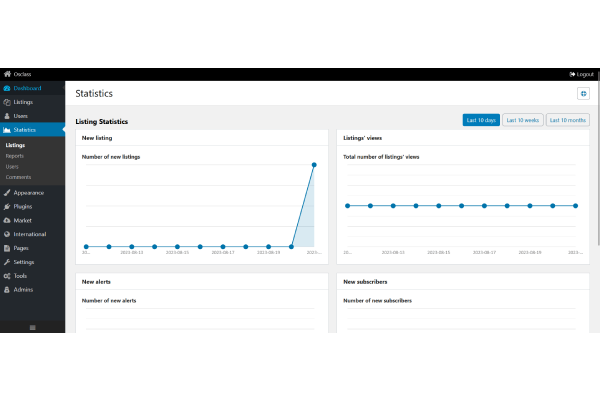Select the Last 10 days range
The image size is (600, 400).
tap(481, 120)
